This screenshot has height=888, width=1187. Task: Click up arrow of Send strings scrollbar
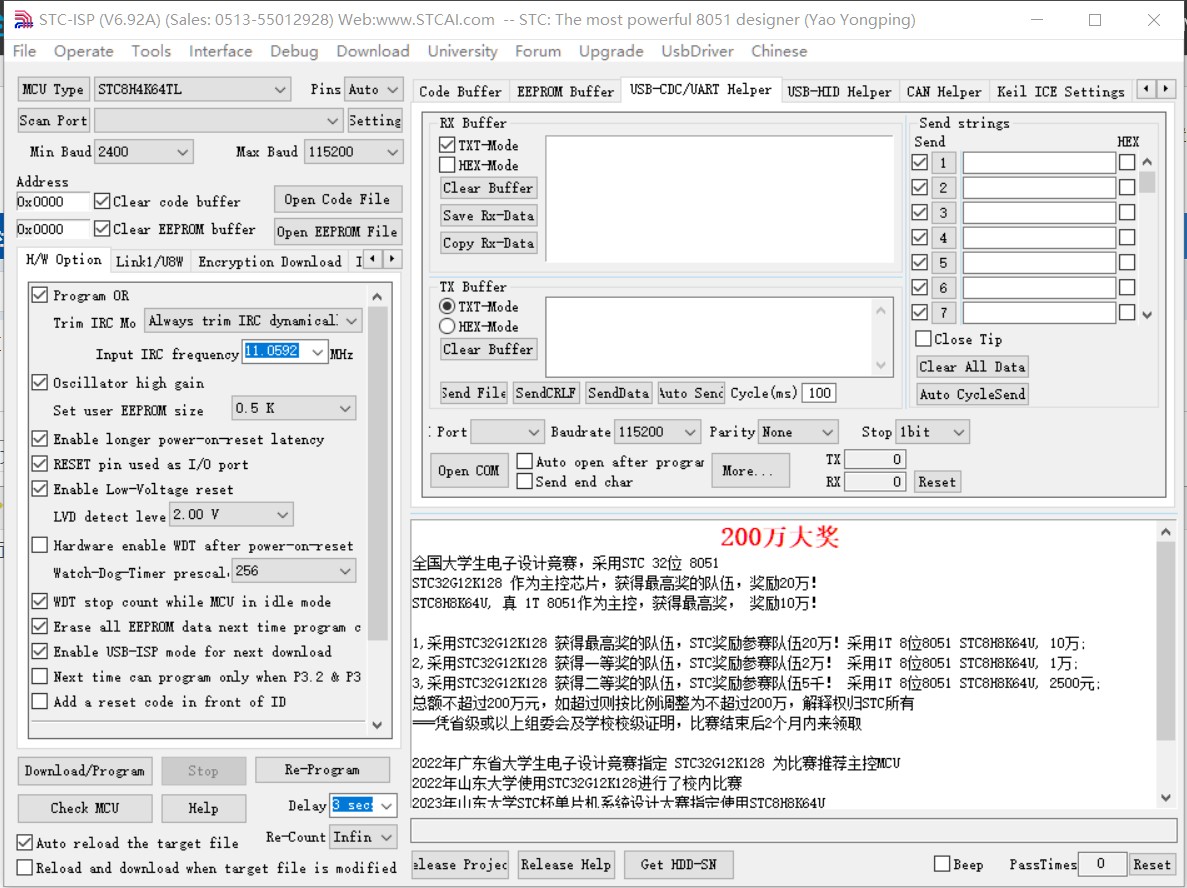click(1147, 162)
